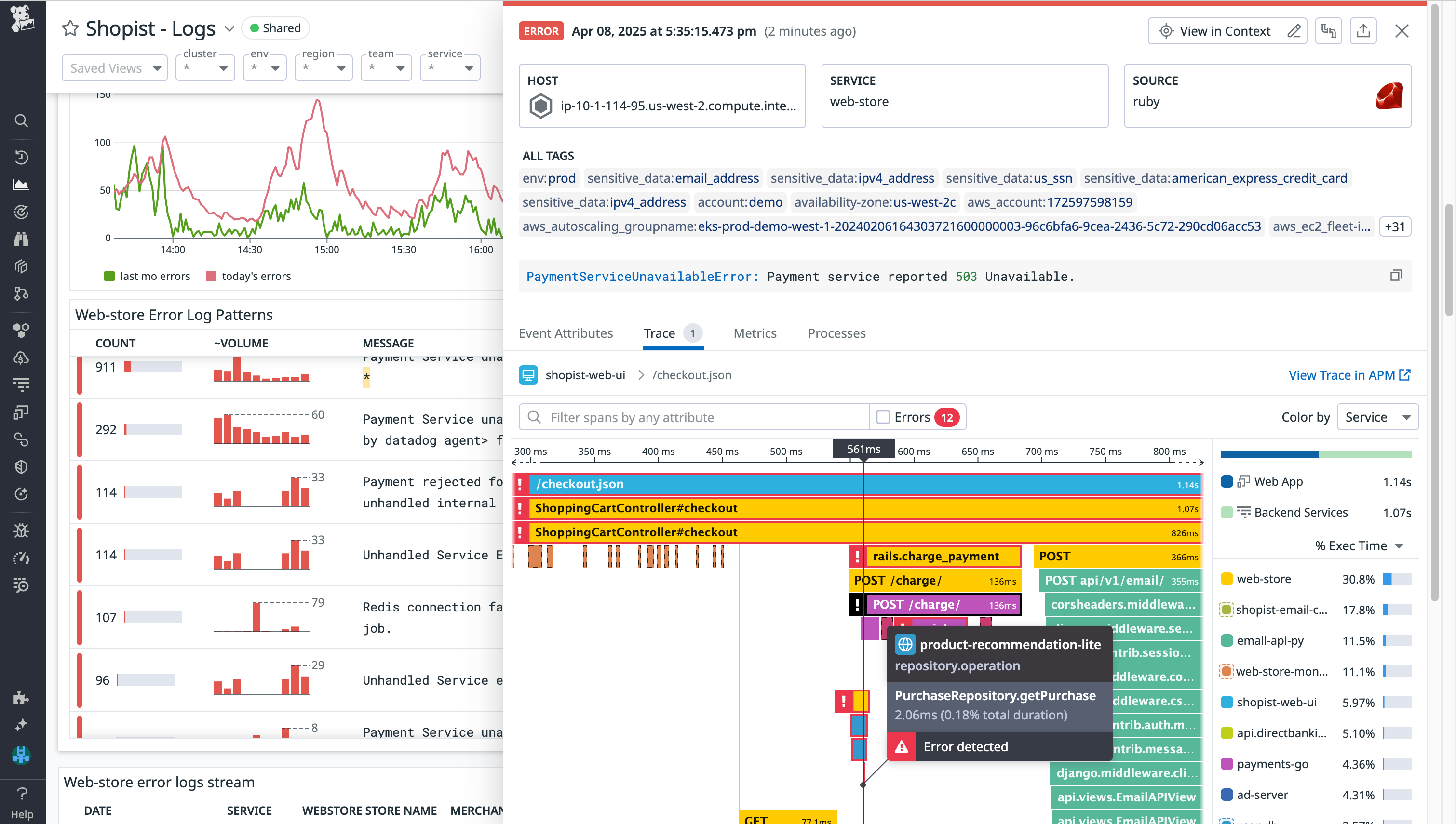Edit the error panel using the pencil icon
Viewport: 1456px width, 824px height.
coord(1294,30)
